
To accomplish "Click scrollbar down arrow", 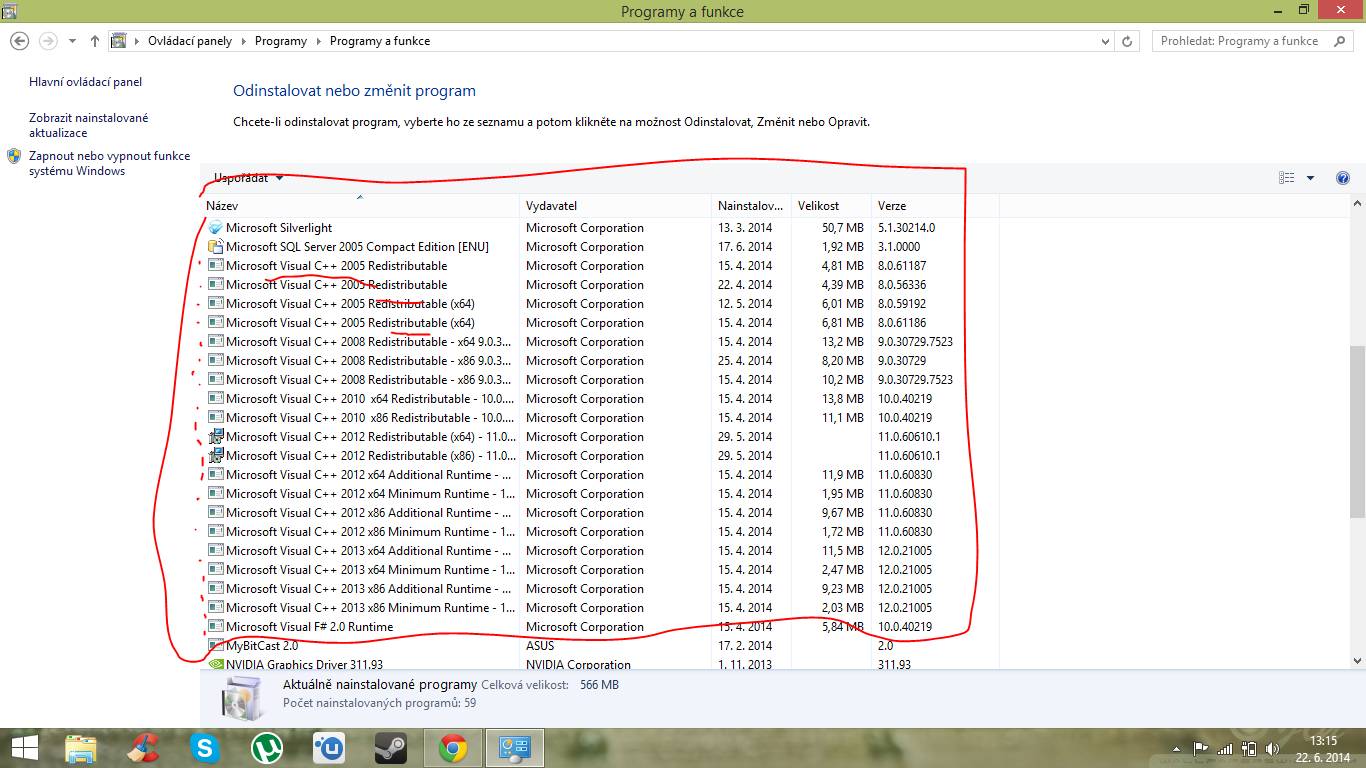I will tap(1357, 661).
